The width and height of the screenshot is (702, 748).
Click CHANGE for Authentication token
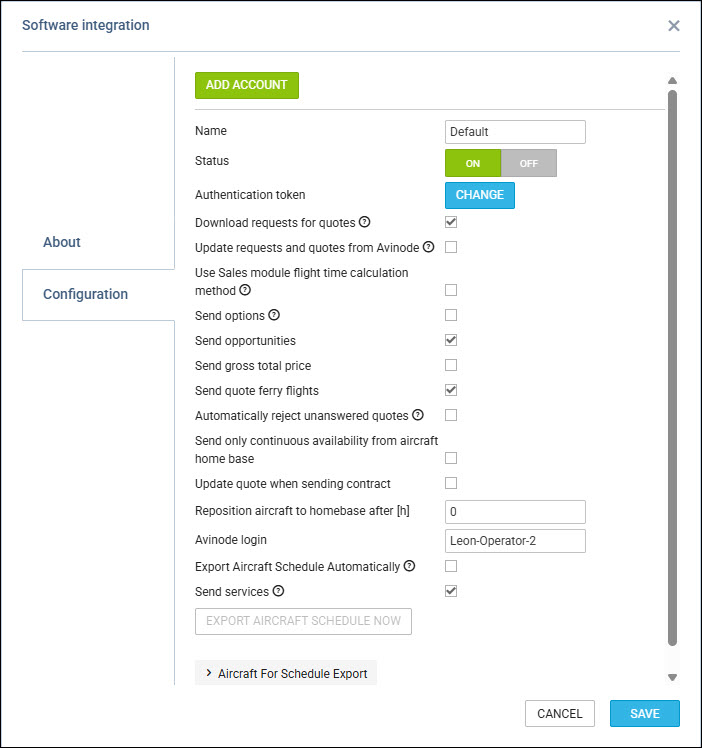(480, 195)
